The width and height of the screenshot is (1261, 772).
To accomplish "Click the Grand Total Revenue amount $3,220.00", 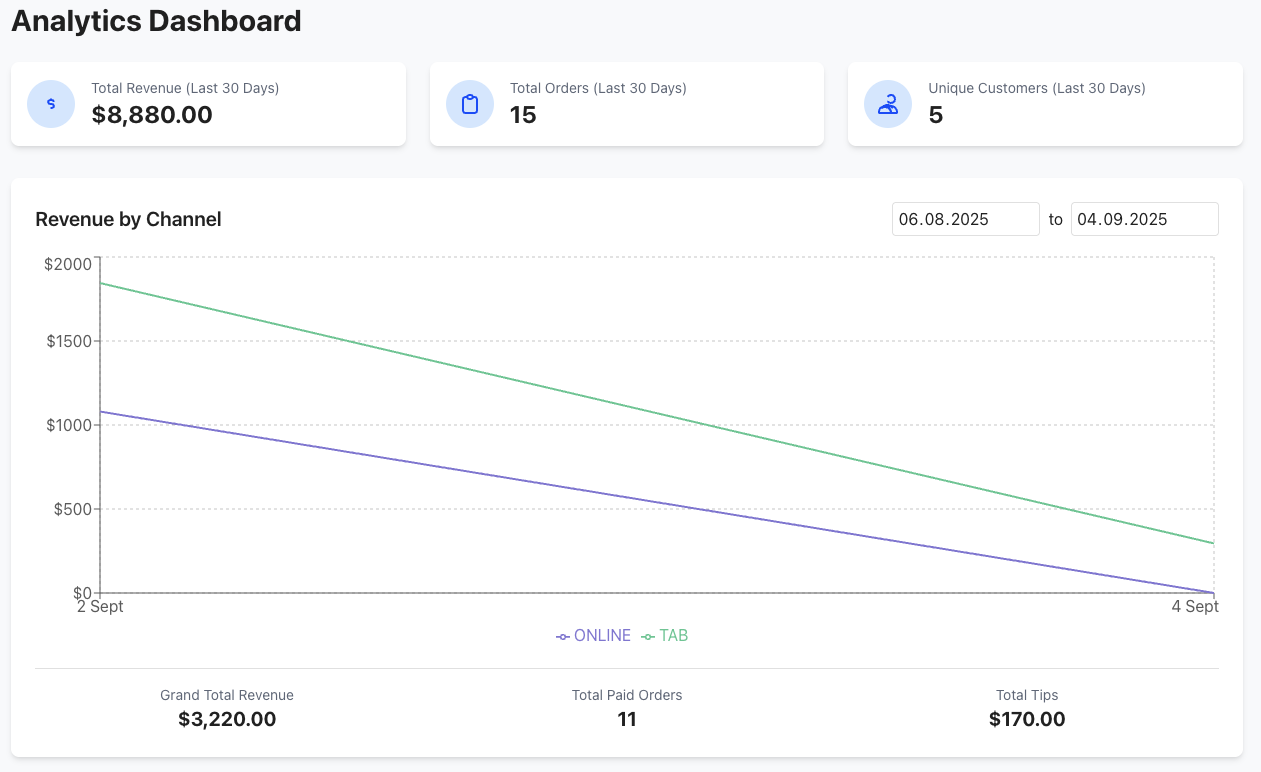I will click(227, 719).
